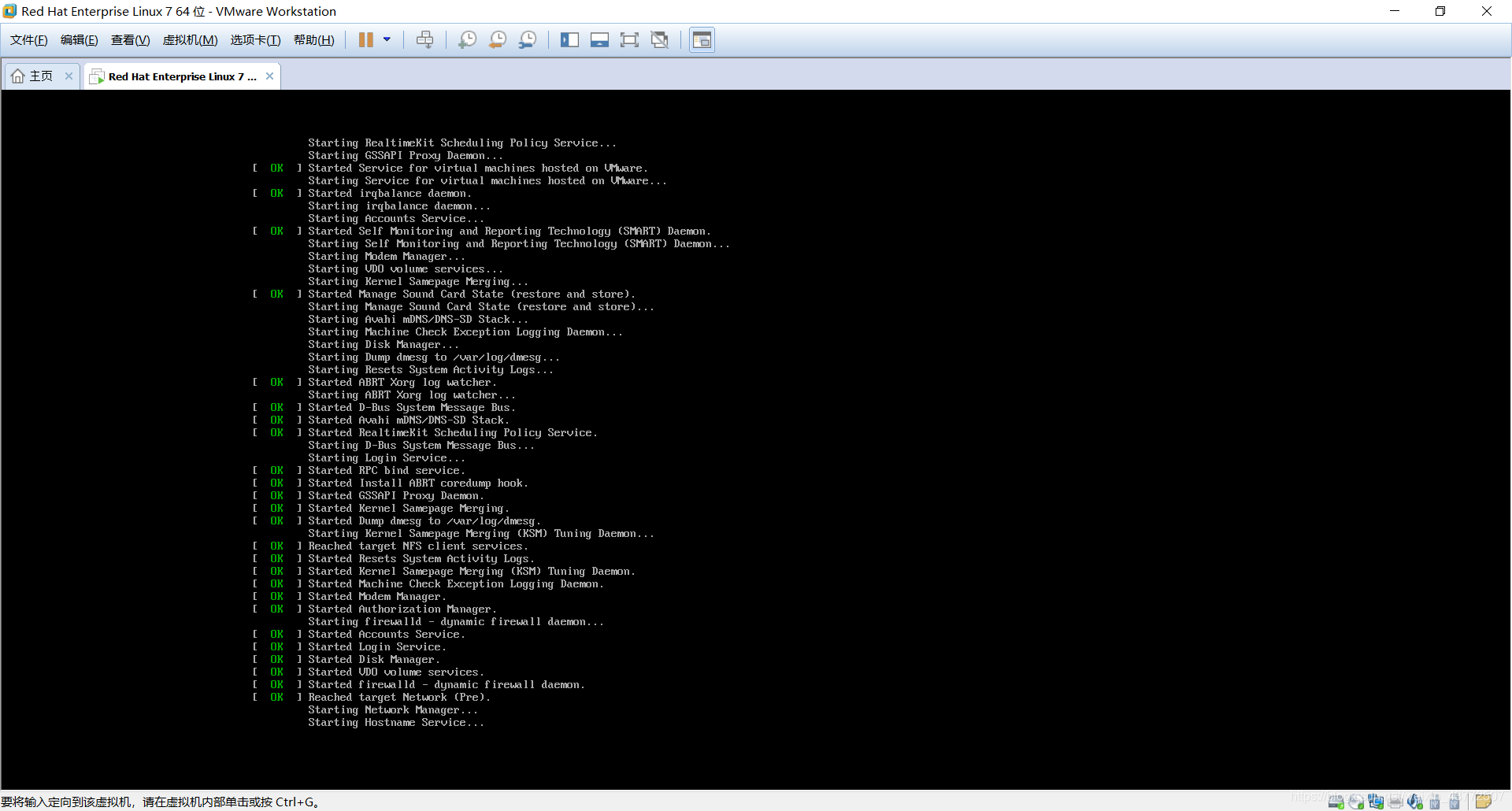This screenshot has width=1512, height=811.
Task: Click 'Starting Login Service...' line
Action: click(387, 458)
